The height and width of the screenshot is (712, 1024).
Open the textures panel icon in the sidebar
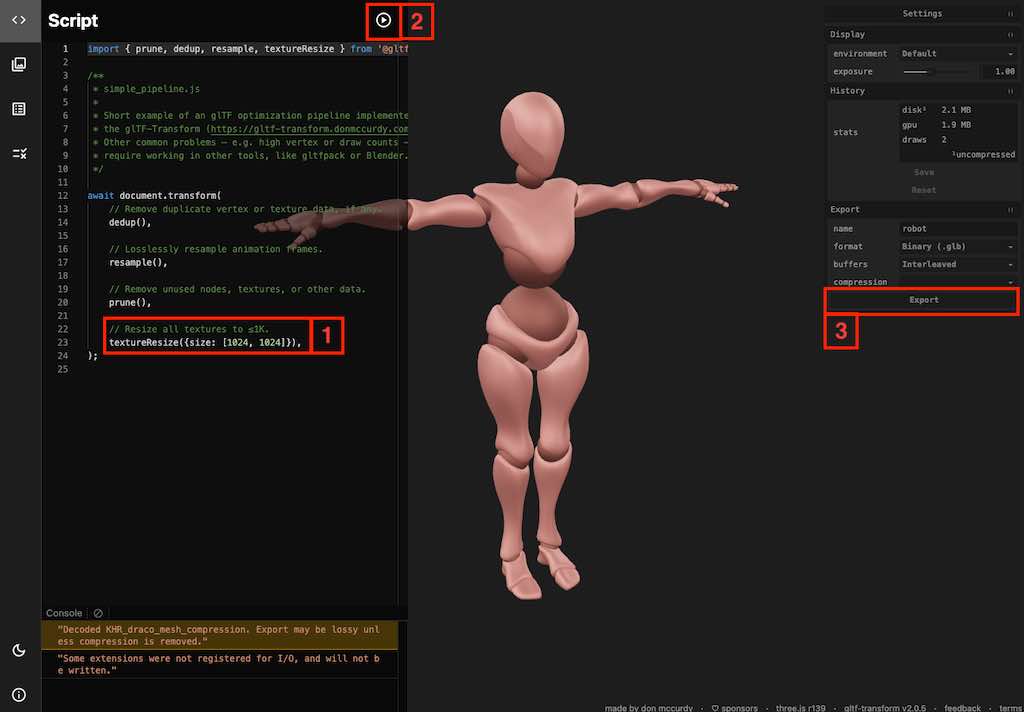(19, 64)
